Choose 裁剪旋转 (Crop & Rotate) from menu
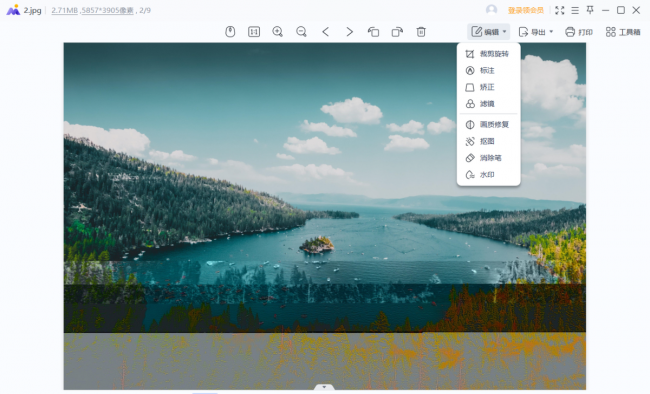The width and height of the screenshot is (650, 394). pos(488,54)
